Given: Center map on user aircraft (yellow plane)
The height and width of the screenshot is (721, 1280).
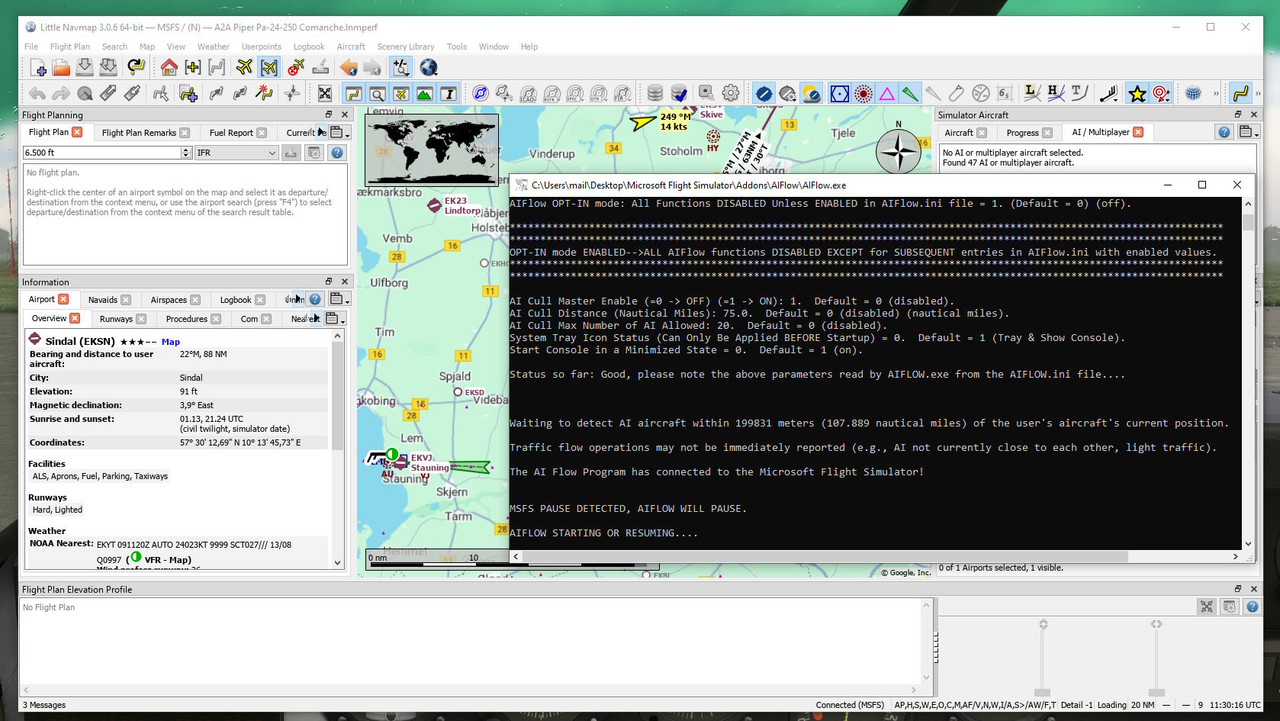Looking at the screenshot, I should tap(244, 67).
